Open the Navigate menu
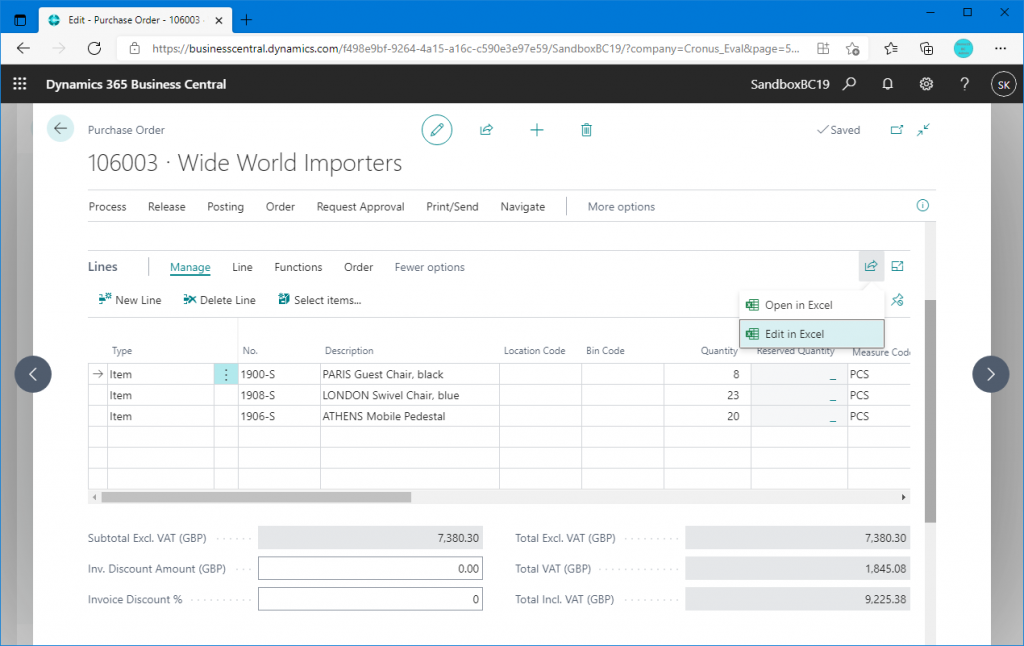Viewport: 1024px width, 646px height. 522,206
